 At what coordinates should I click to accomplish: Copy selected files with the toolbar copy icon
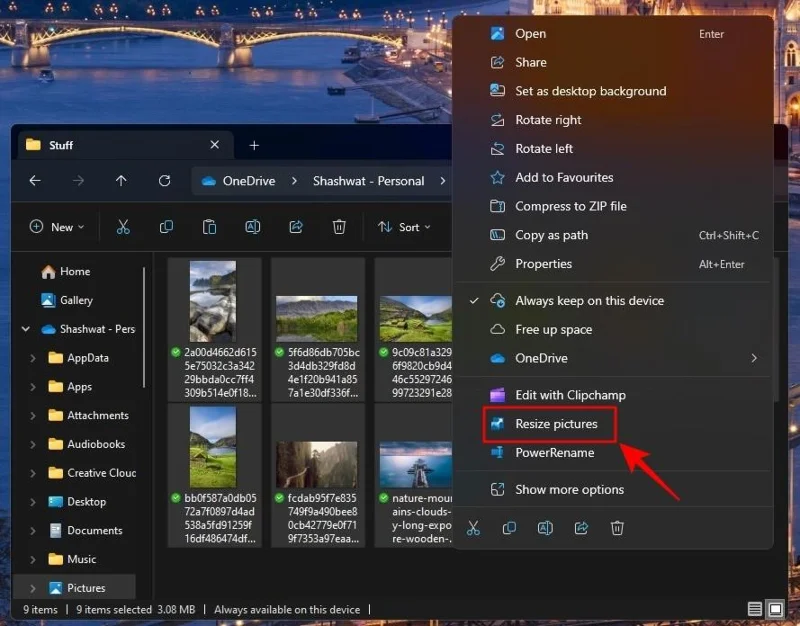pyautogui.click(x=166, y=227)
